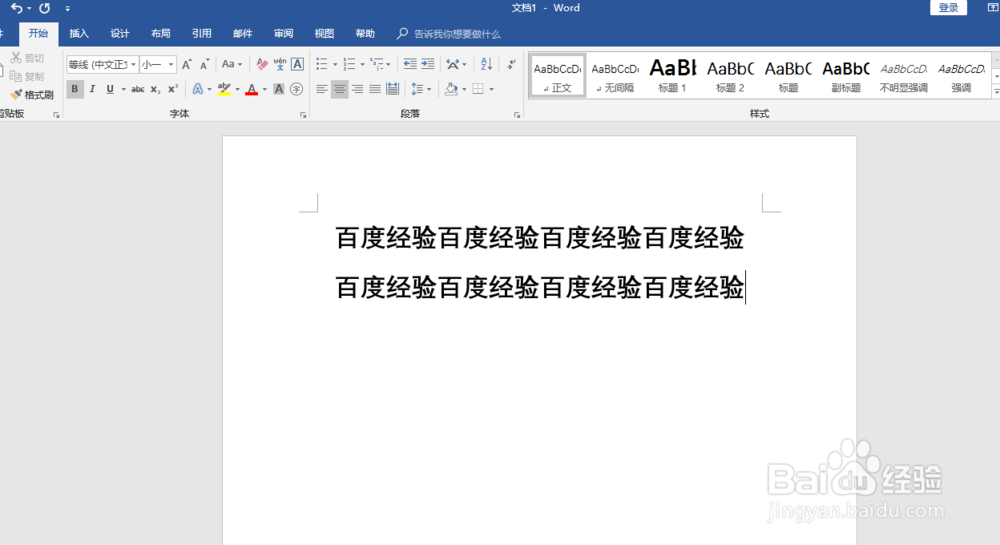Viewport: 1000px width, 545px height.
Task: Open the 布局 ribbon tab
Action: (161, 34)
